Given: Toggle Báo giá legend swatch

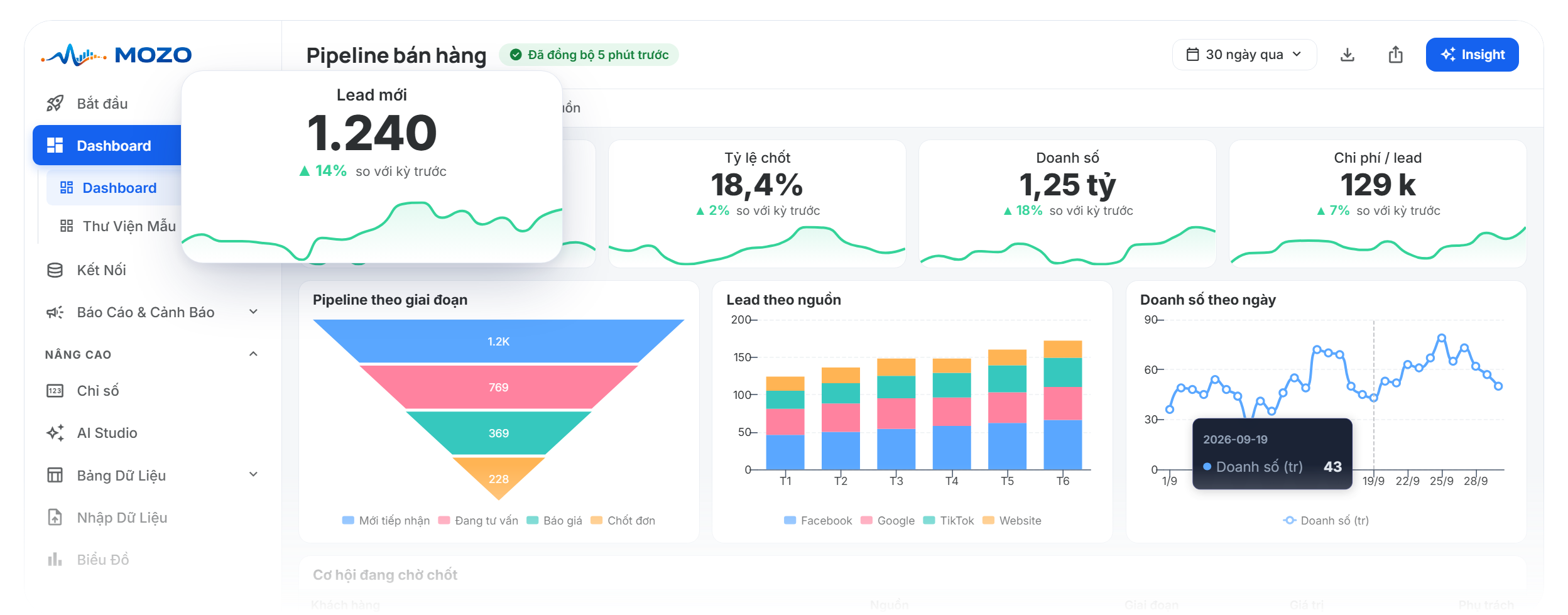Looking at the screenshot, I should click(x=533, y=520).
